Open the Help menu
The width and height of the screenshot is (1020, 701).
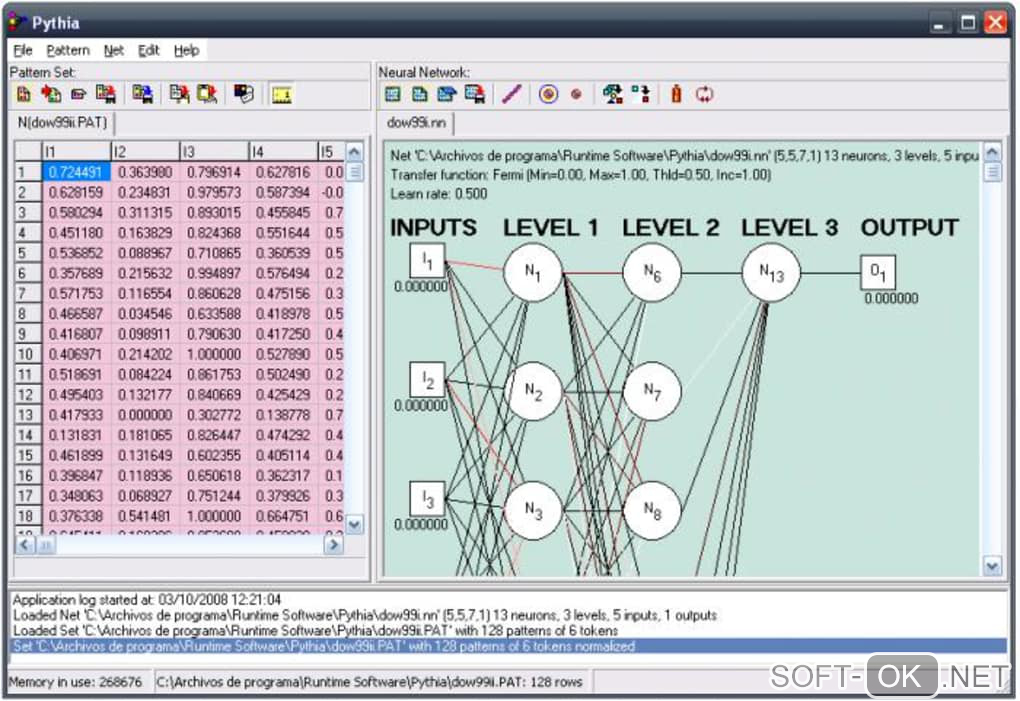[187, 50]
